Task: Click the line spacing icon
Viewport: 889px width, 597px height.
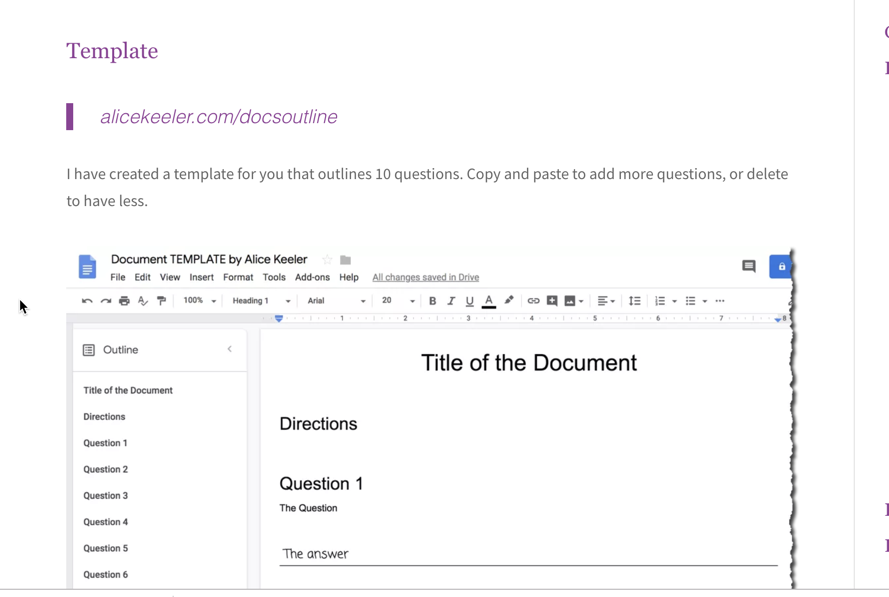Action: tap(634, 301)
